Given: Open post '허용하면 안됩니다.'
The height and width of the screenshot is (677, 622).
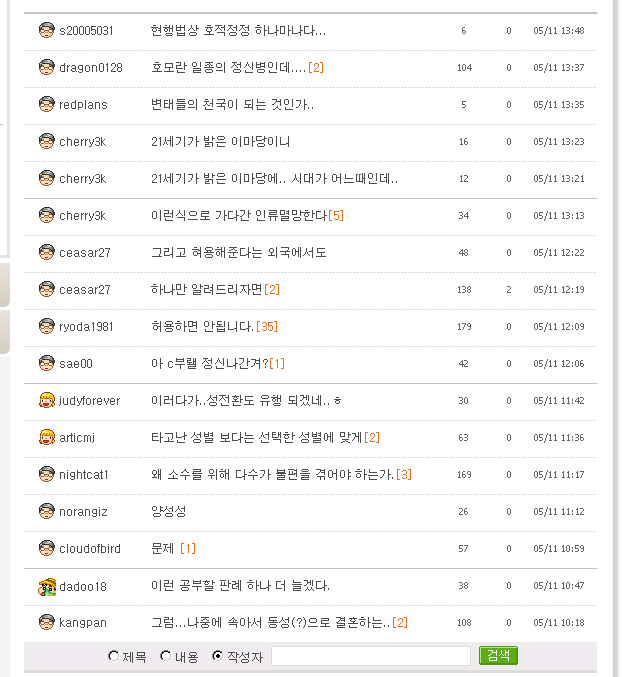Looking at the screenshot, I should (202, 326).
